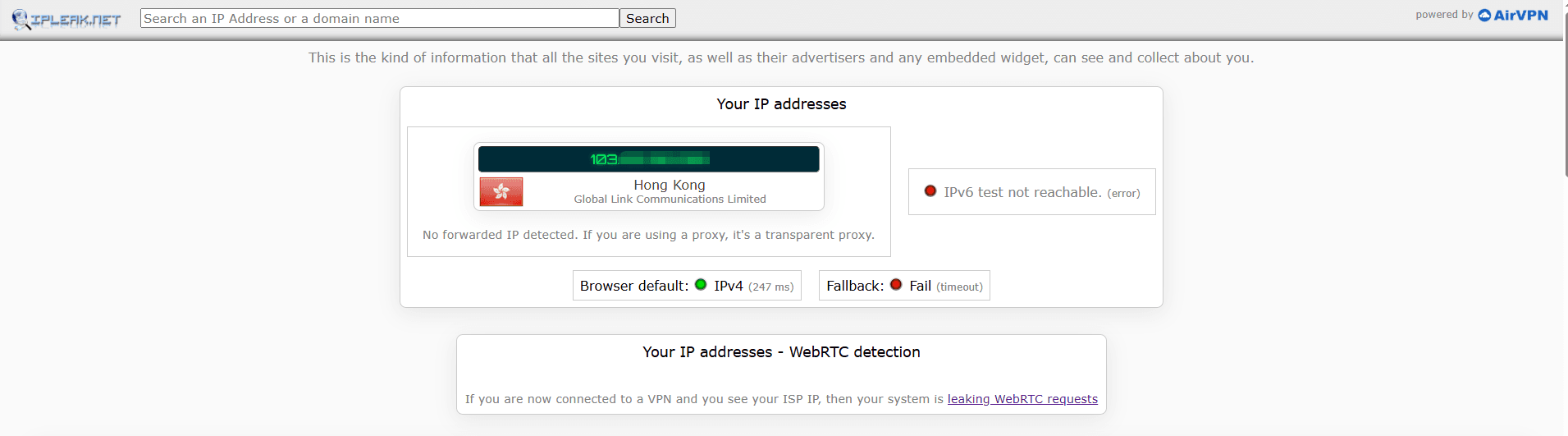Click the No forwarded IP detected message

point(648,235)
